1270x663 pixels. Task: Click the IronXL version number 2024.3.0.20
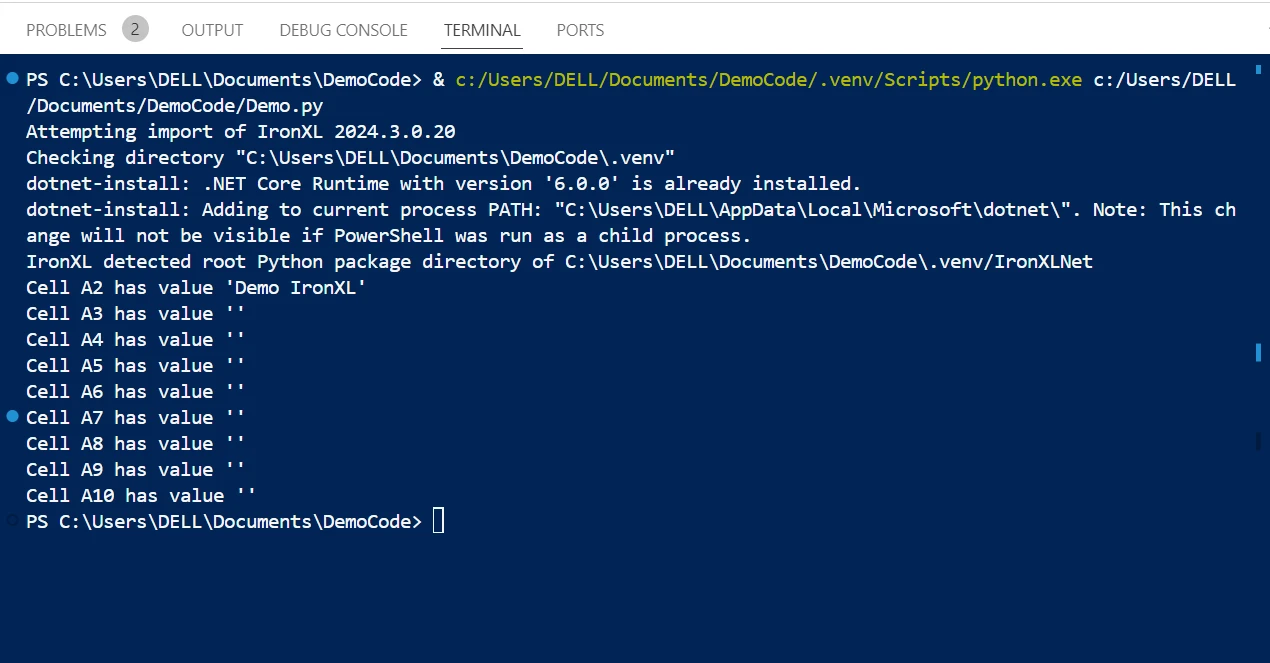(x=395, y=131)
